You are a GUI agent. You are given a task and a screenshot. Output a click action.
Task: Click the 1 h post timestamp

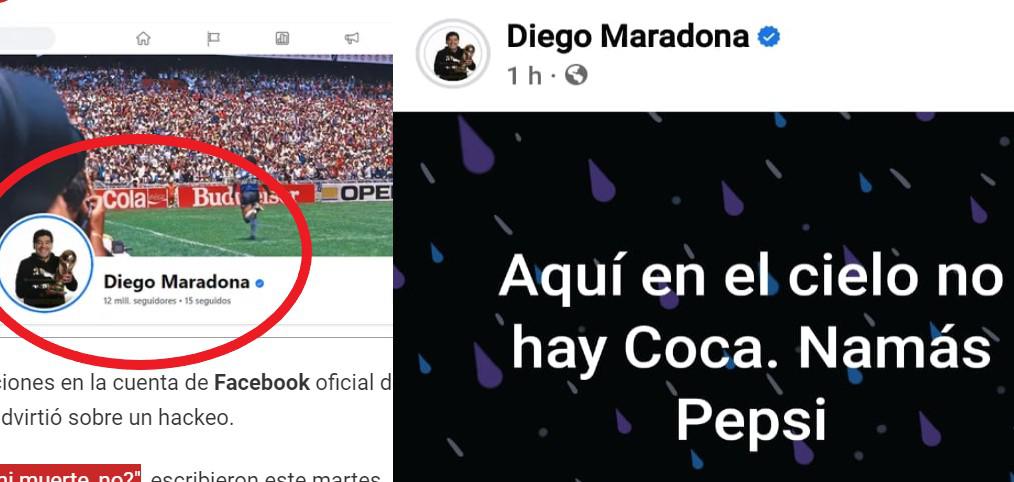524,76
